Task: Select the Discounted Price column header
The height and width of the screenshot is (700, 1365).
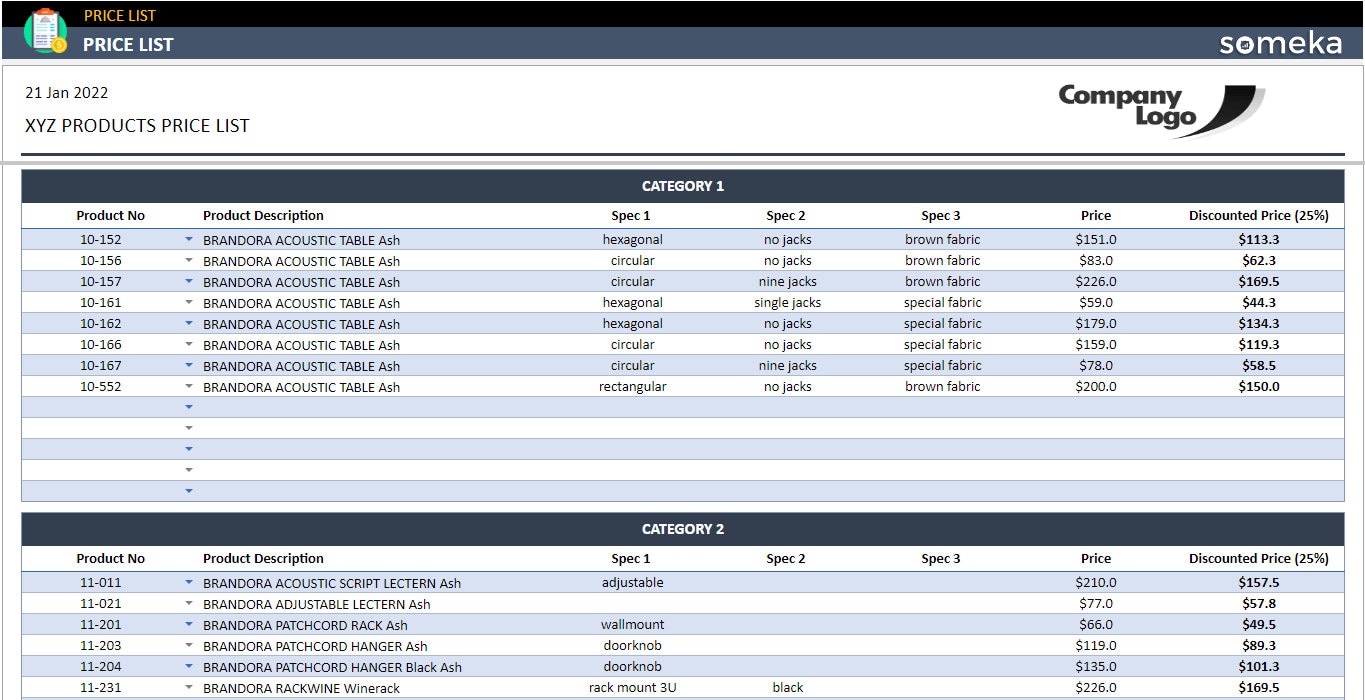Action: tap(1258, 215)
